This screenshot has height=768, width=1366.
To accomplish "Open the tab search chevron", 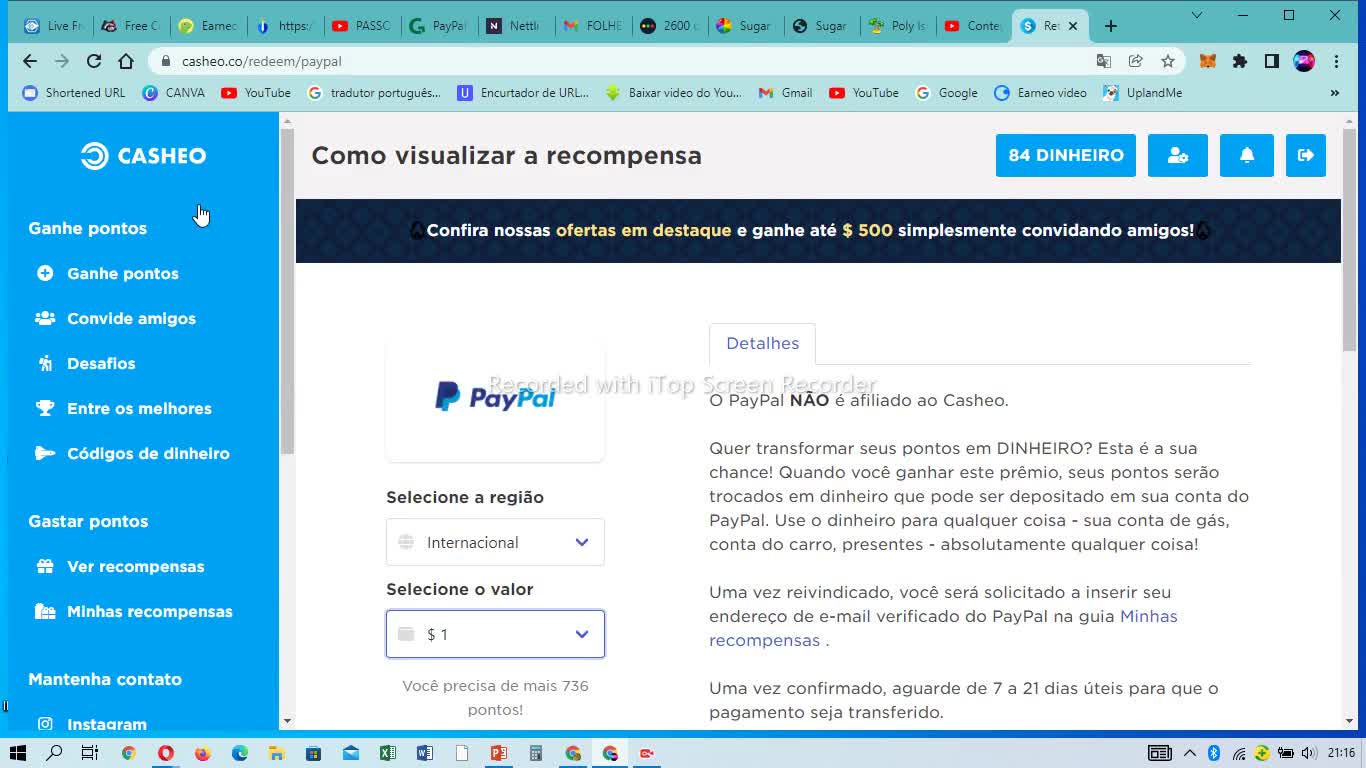I will [x=1197, y=15].
